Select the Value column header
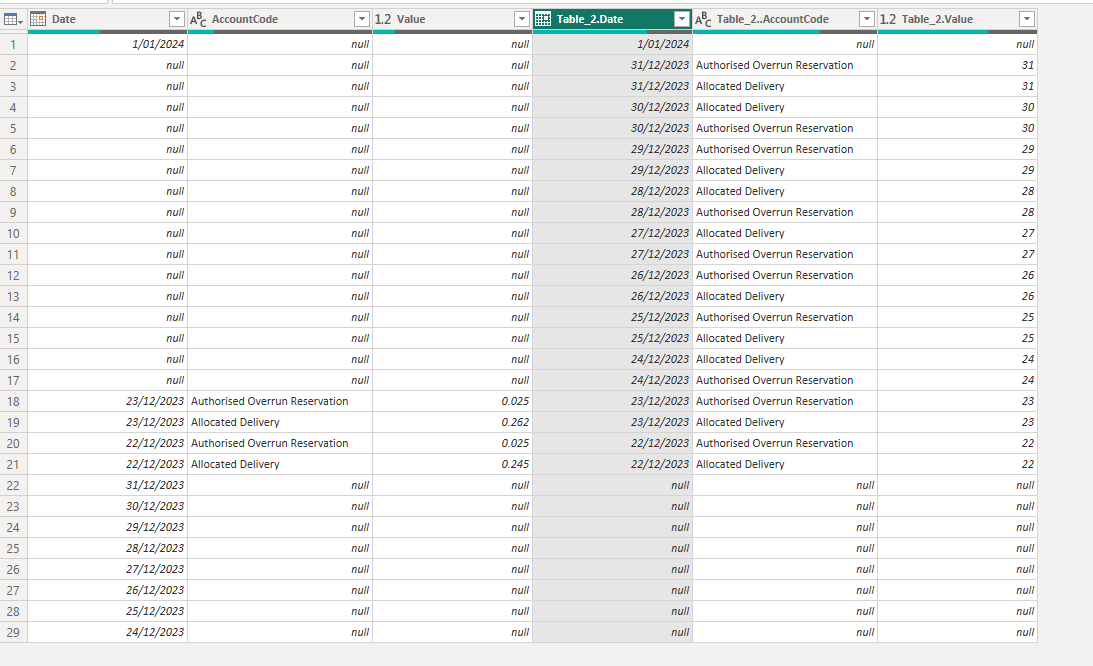Viewport: 1093px width, 666px height. (452, 20)
